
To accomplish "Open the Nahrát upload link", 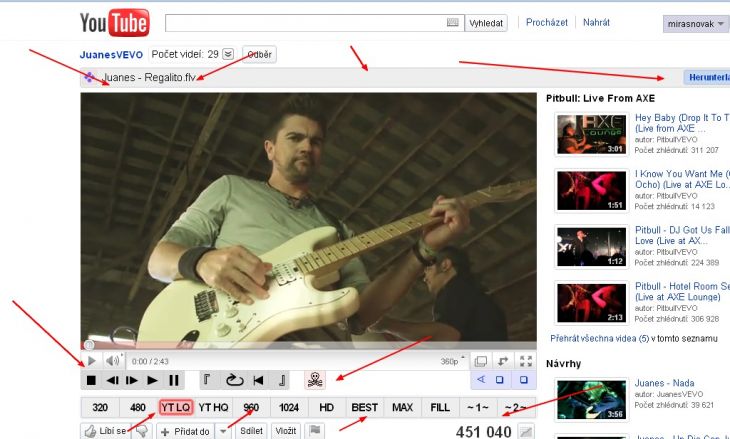I will pos(596,22).
